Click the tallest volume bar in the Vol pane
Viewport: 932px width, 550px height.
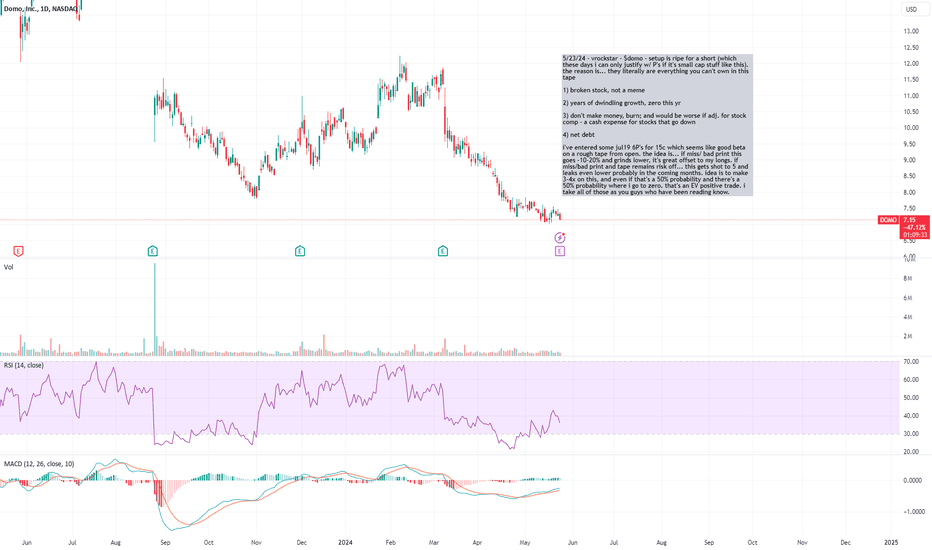(155, 309)
